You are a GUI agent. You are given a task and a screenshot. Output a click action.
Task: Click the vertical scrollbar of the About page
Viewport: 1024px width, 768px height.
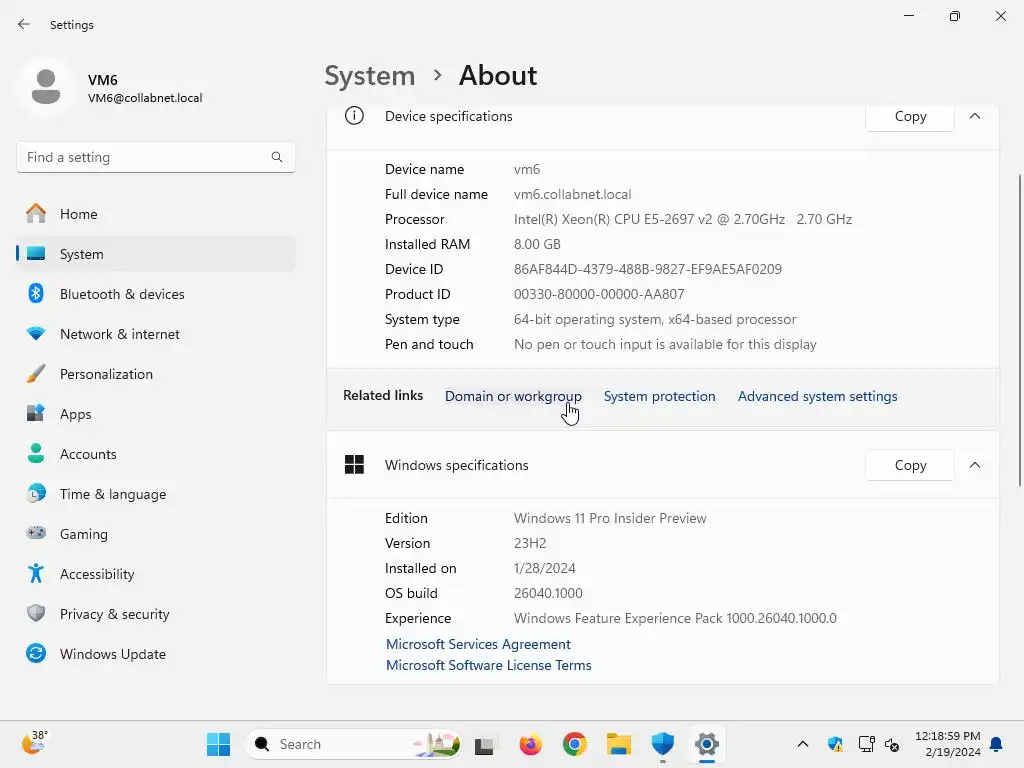click(x=1019, y=330)
